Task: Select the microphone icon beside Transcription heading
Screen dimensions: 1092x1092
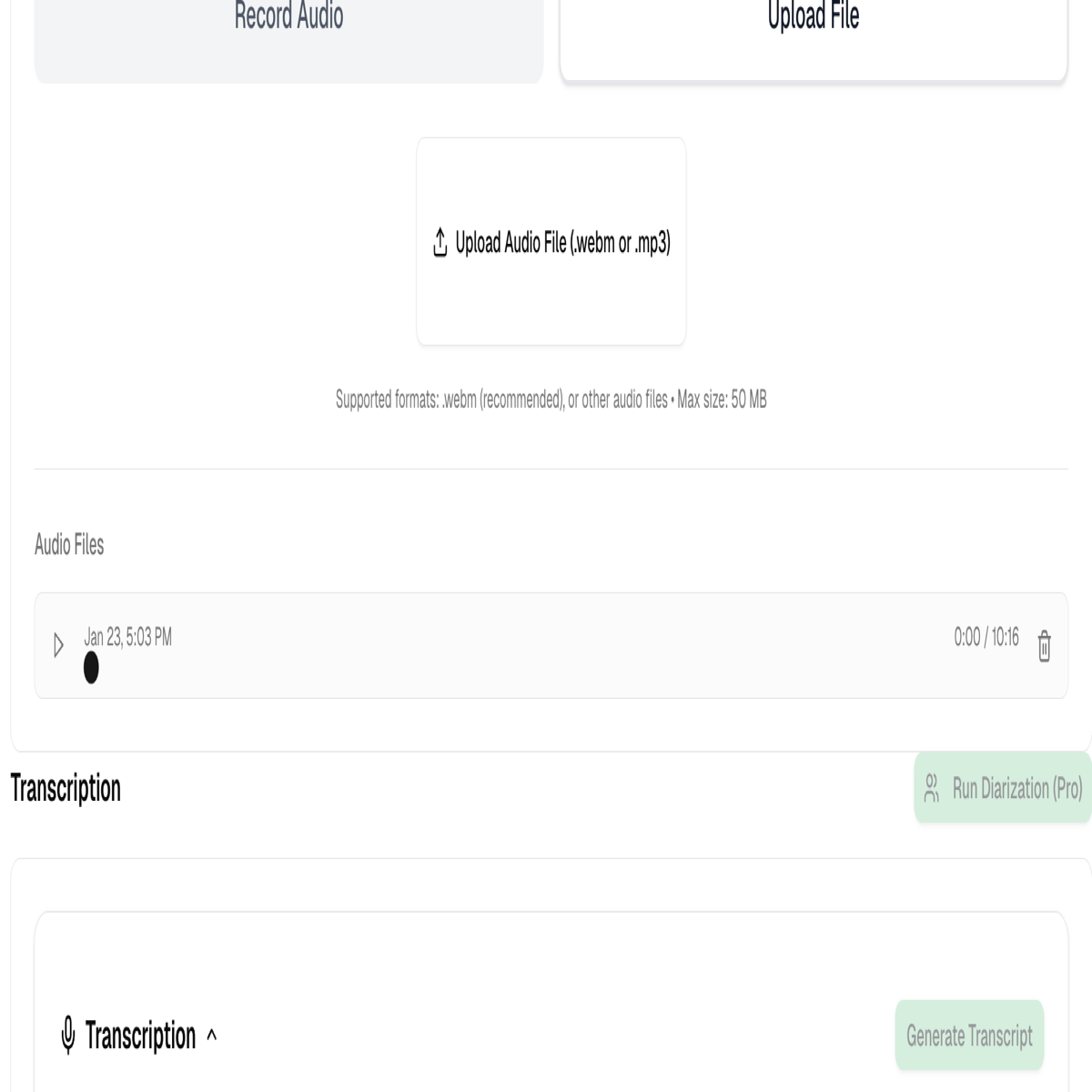Action: click(66, 1035)
